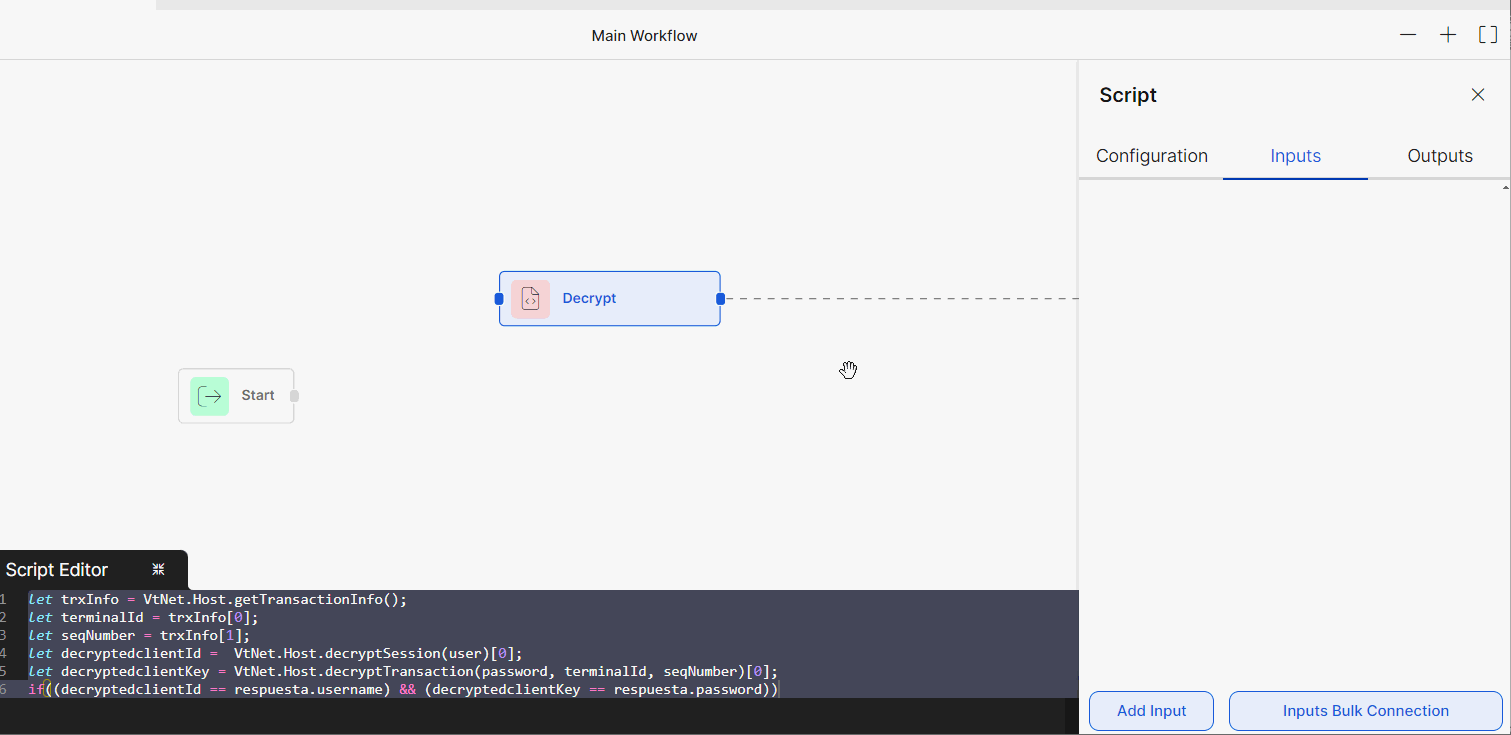Image resolution: width=1511 pixels, height=735 pixels.
Task: Zoom in on the workflow canvas
Action: [1447, 34]
